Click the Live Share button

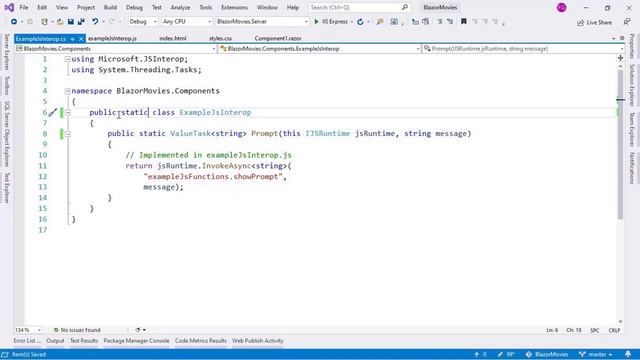[594, 22]
